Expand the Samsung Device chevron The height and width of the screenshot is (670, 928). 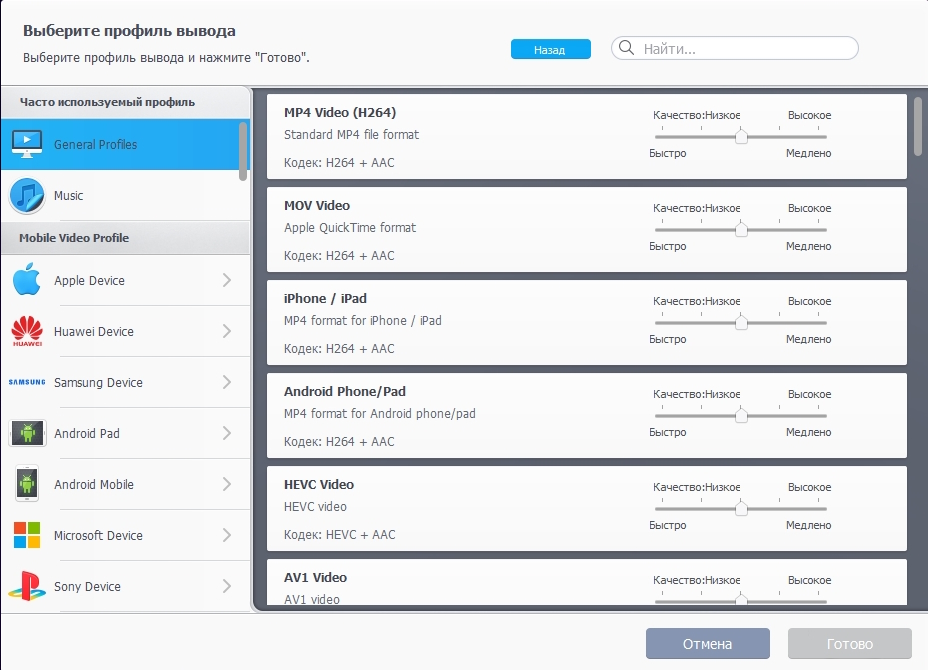click(x=227, y=382)
